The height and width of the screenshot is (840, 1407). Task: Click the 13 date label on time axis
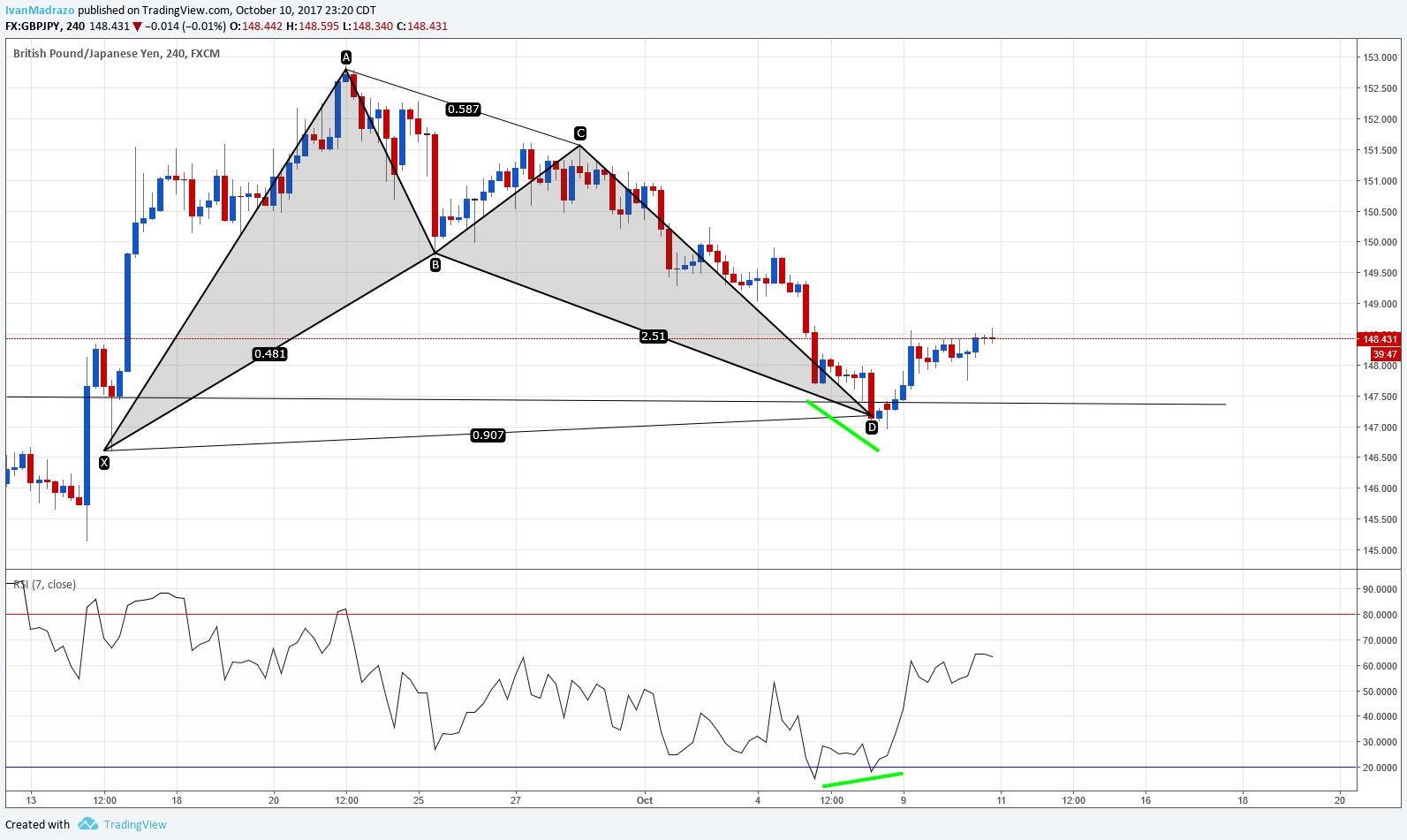31,800
